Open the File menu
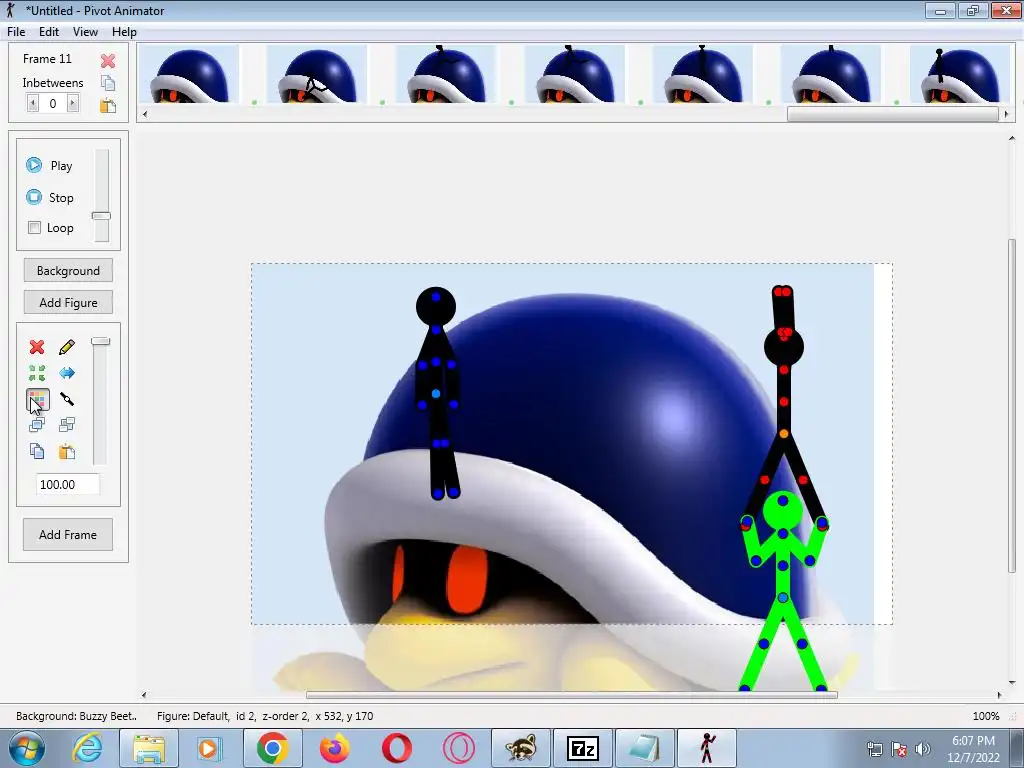 (16, 31)
